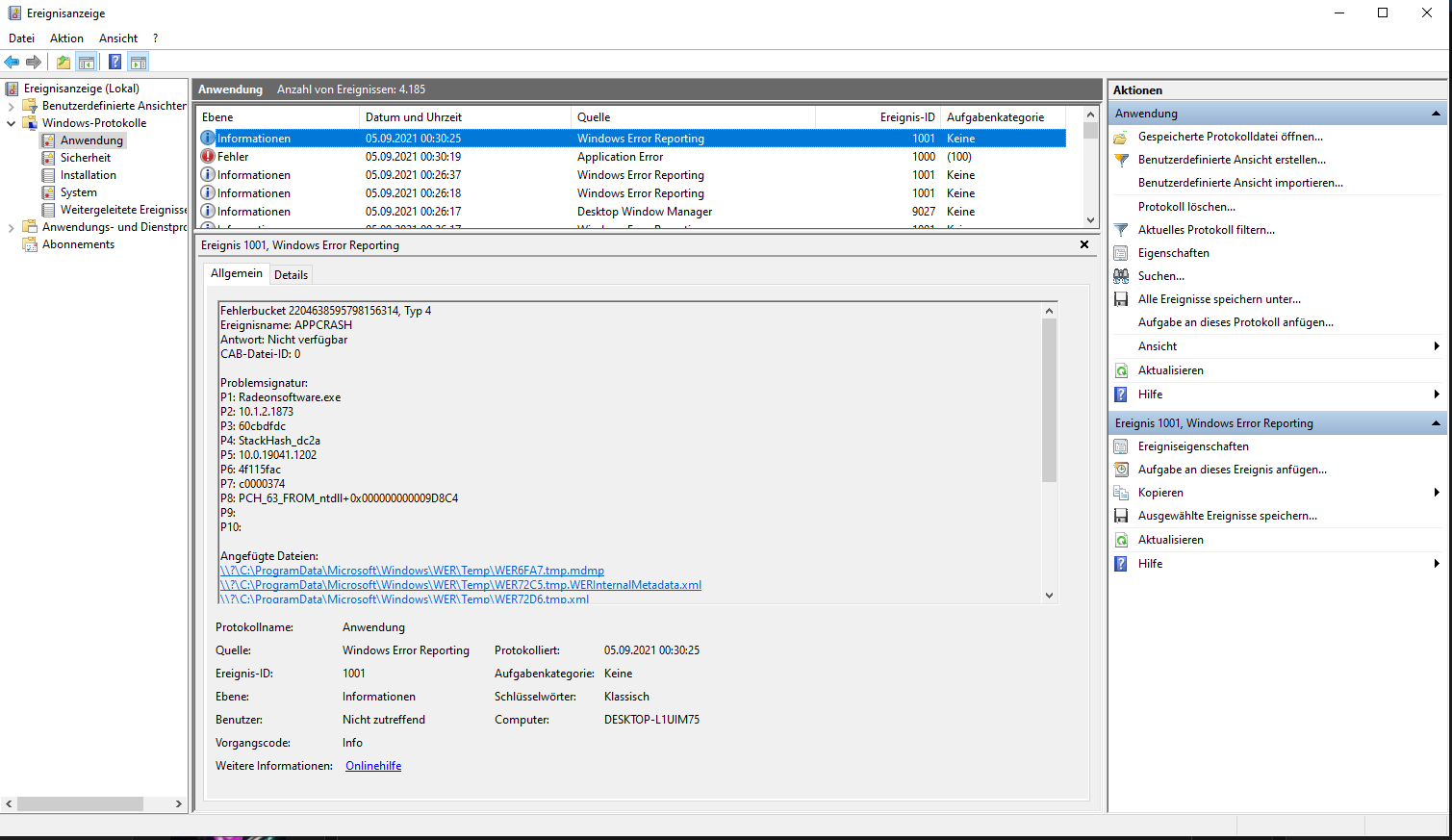Viewport: 1452px width, 840px height.
Task: Open Hilfe submenu arrow in Anwendung section
Action: click(1437, 395)
